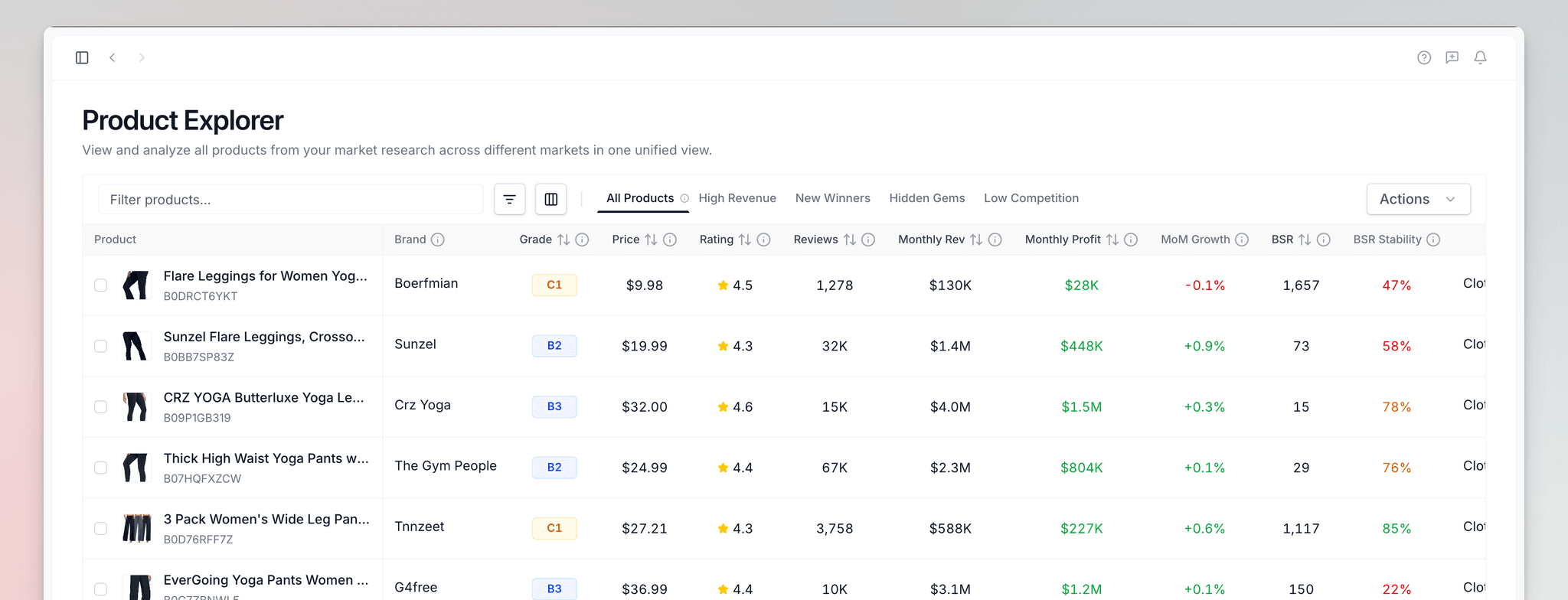Go forward with the right chevron
The width and height of the screenshot is (1568, 600).
click(x=142, y=57)
